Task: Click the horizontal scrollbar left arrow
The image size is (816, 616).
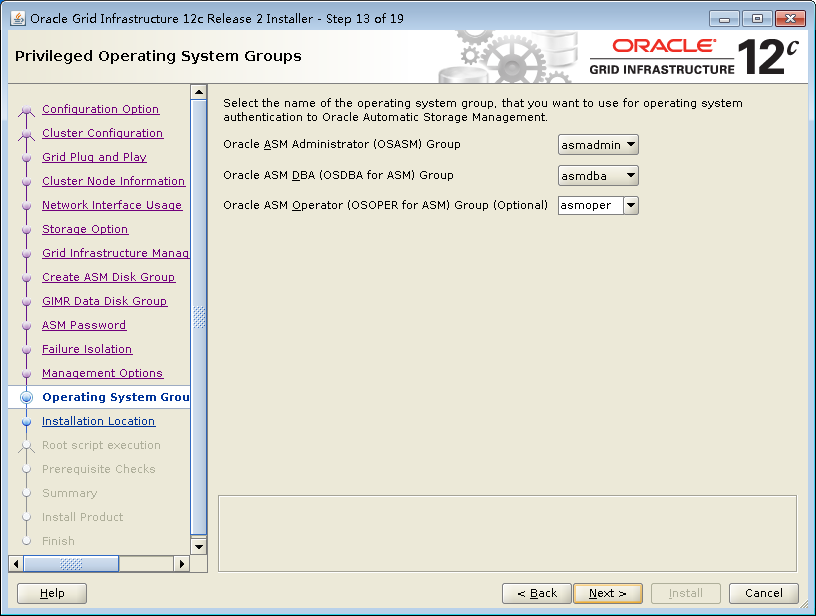Action: [16, 563]
